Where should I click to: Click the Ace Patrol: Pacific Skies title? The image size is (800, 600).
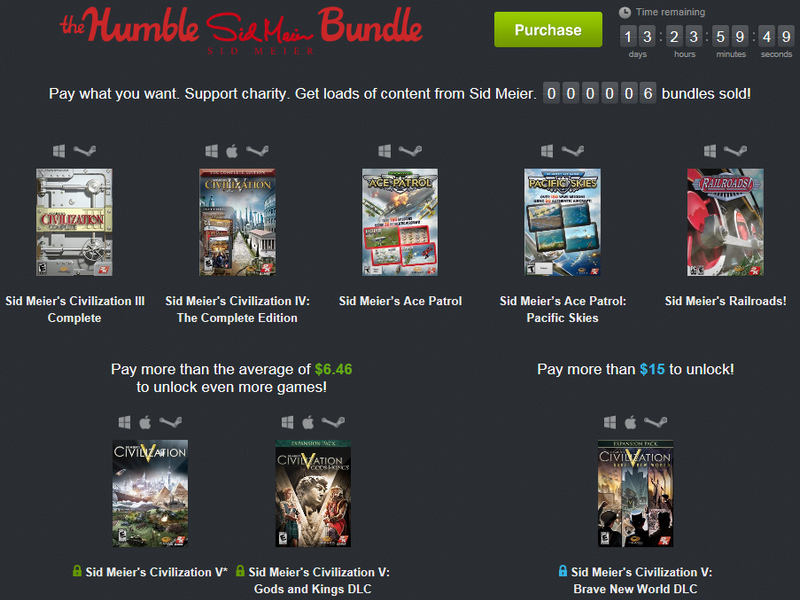click(x=563, y=309)
